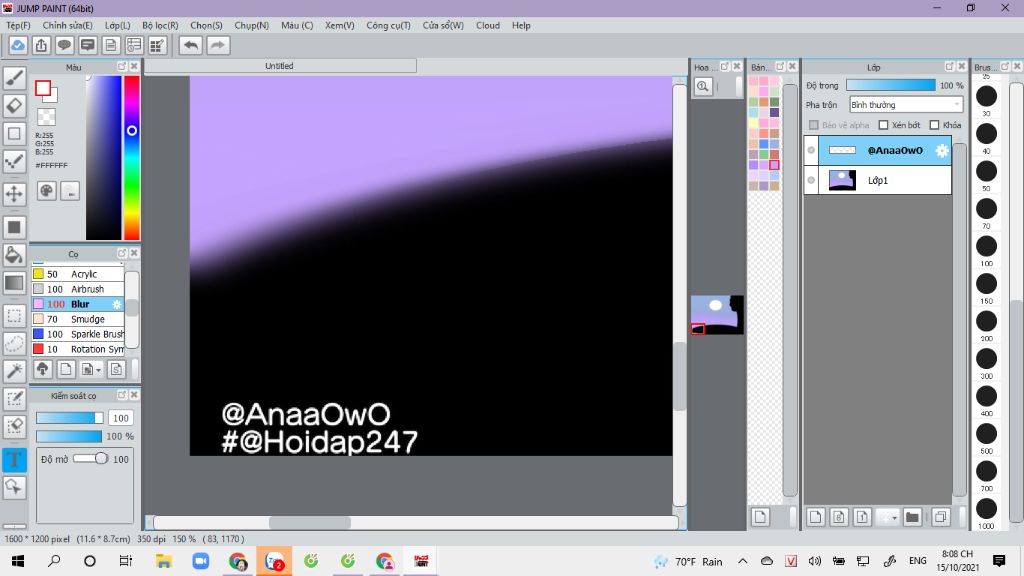Viewport: 1024px width, 576px height.
Task: Select the Rotation Symmetry brush in the list
Action: point(78,349)
